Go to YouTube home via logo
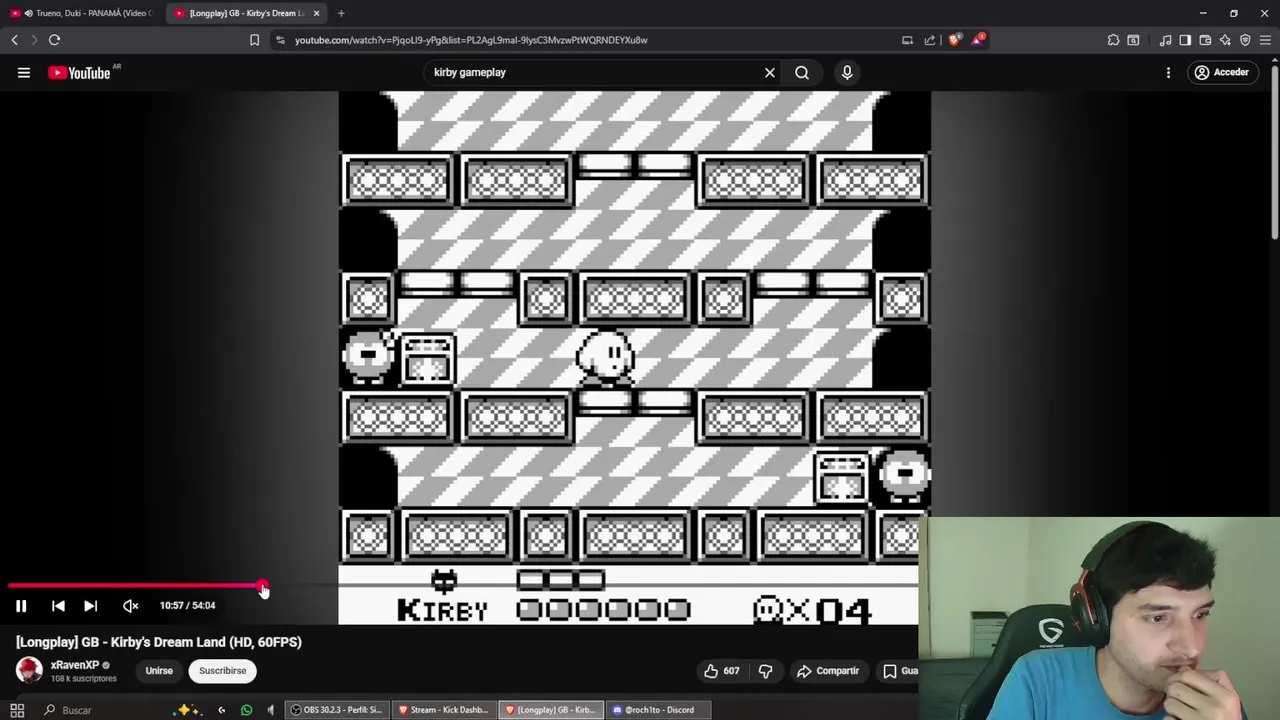This screenshot has width=1280, height=720. (79, 72)
